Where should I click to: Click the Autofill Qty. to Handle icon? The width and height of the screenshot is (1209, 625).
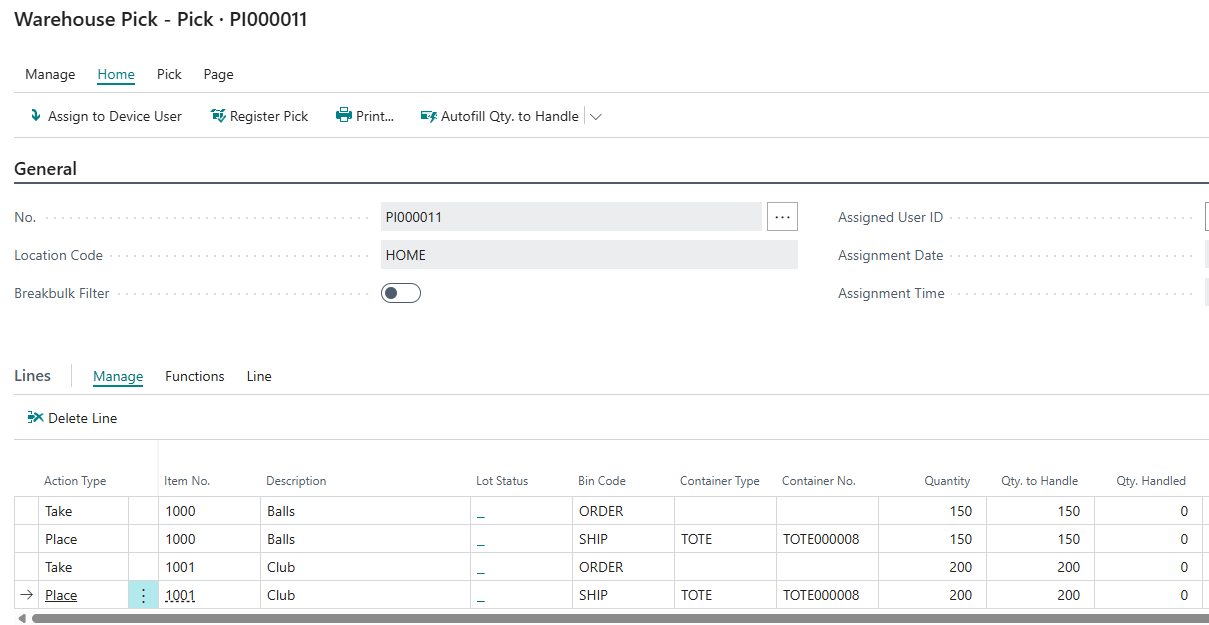(429, 116)
